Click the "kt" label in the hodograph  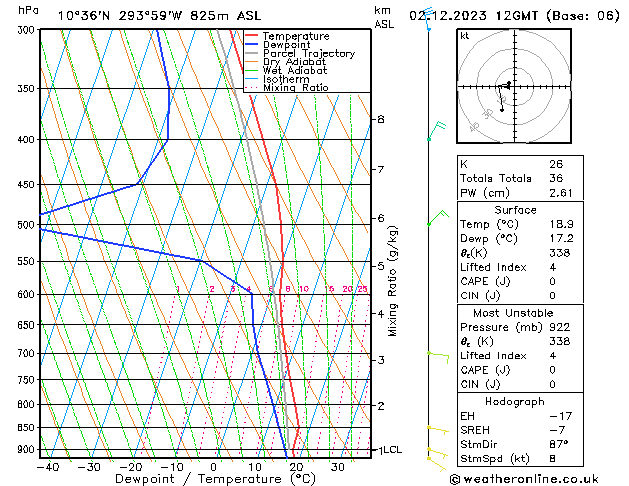[465, 36]
